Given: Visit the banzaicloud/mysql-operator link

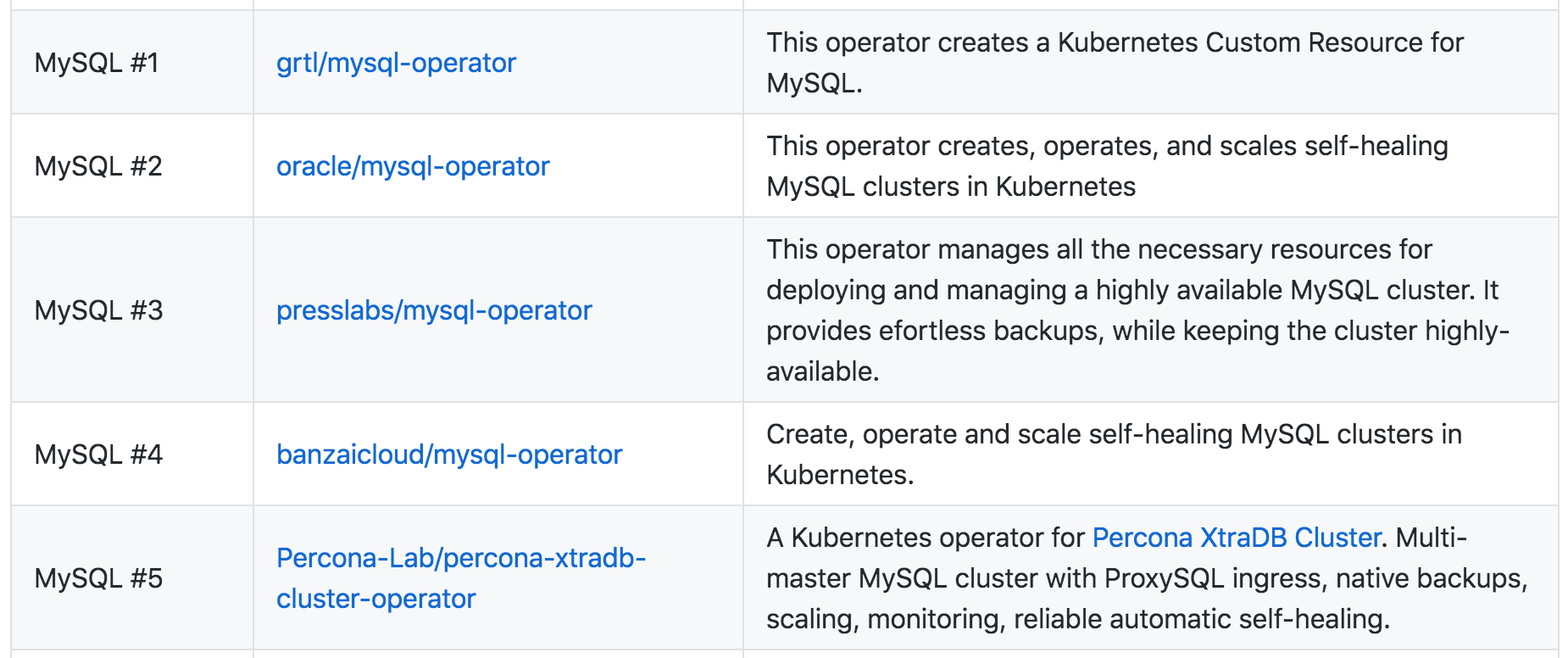Looking at the screenshot, I should pos(449,454).
